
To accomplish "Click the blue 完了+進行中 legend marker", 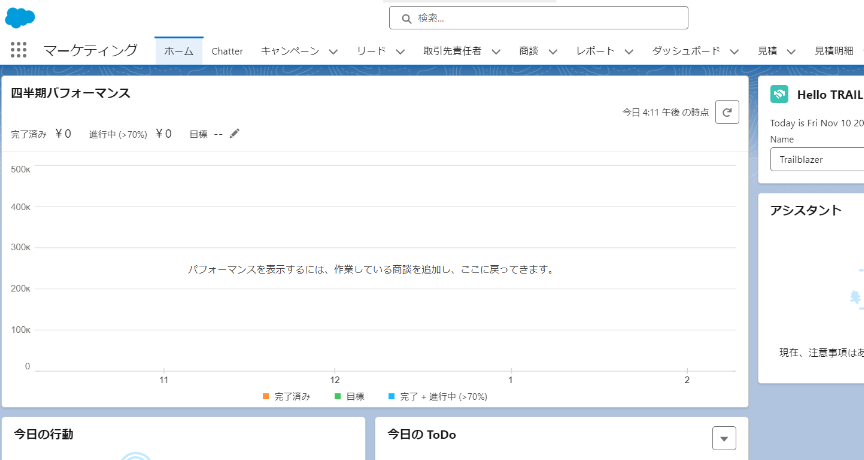I will pyautogui.click(x=391, y=396).
